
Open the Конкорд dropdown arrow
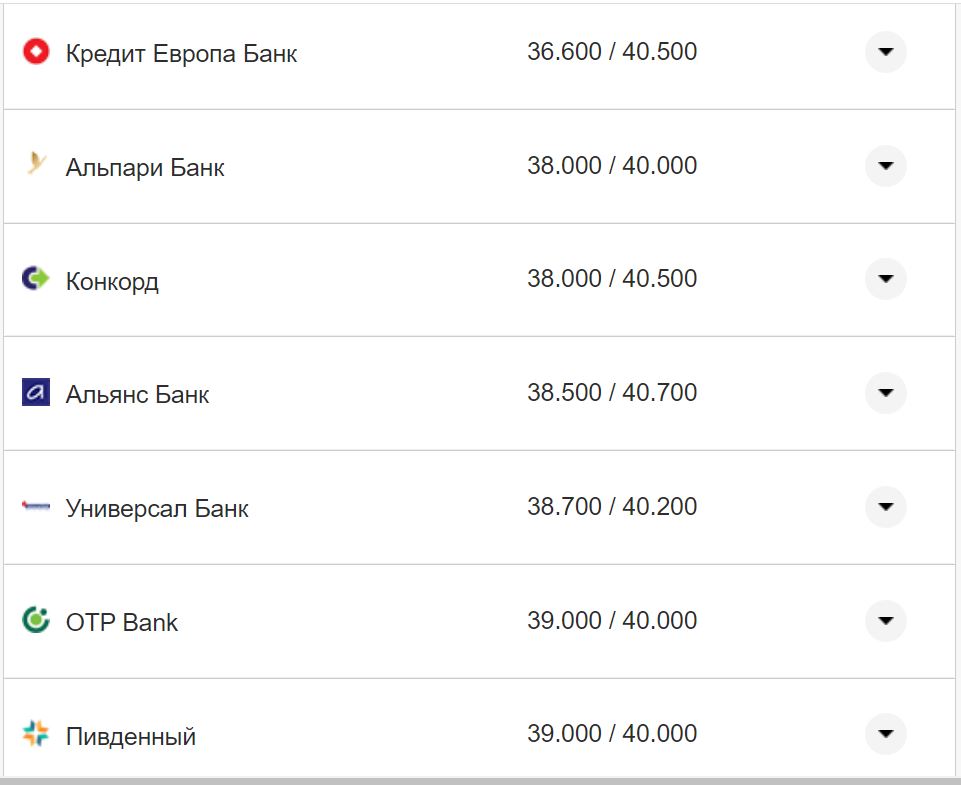pyautogui.click(x=885, y=279)
